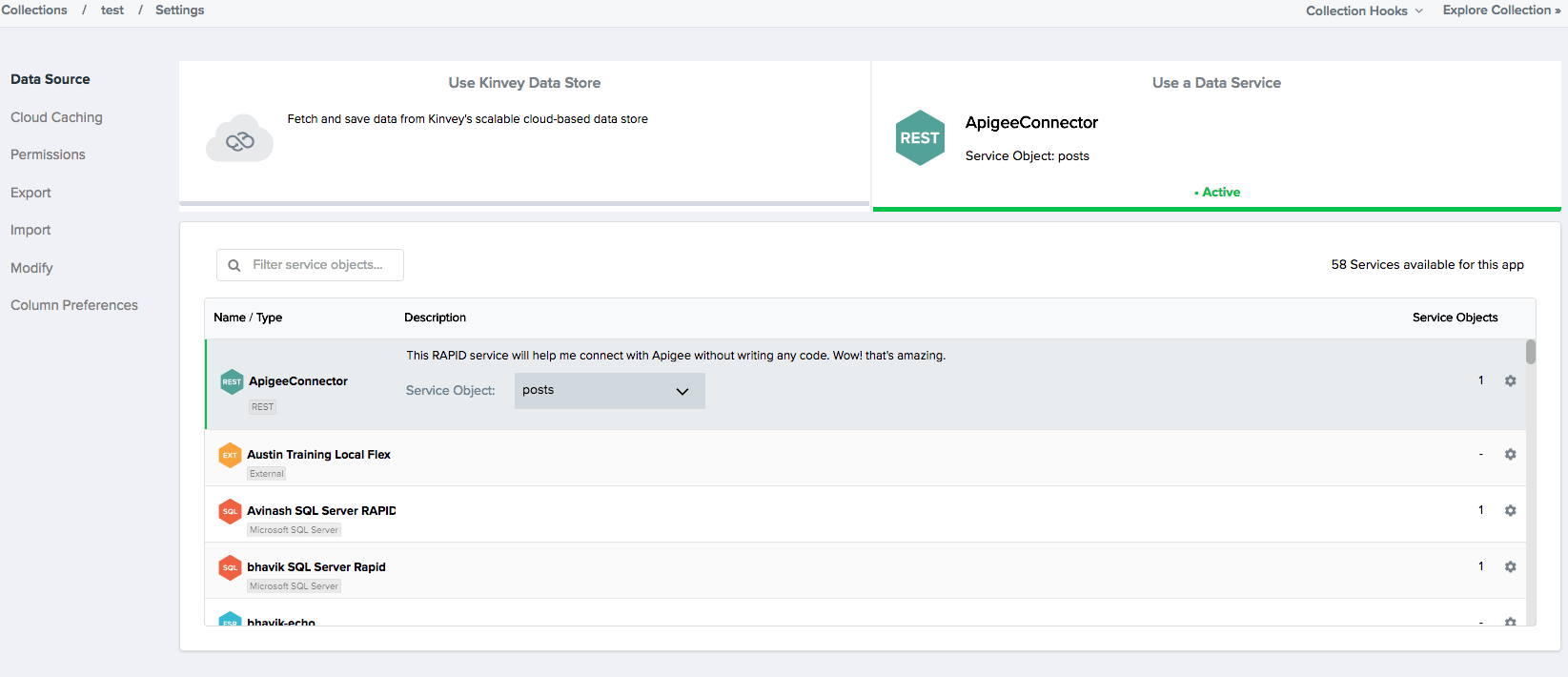Open the Service Object posts dropdown
The height and width of the screenshot is (677, 1568).
[609, 391]
